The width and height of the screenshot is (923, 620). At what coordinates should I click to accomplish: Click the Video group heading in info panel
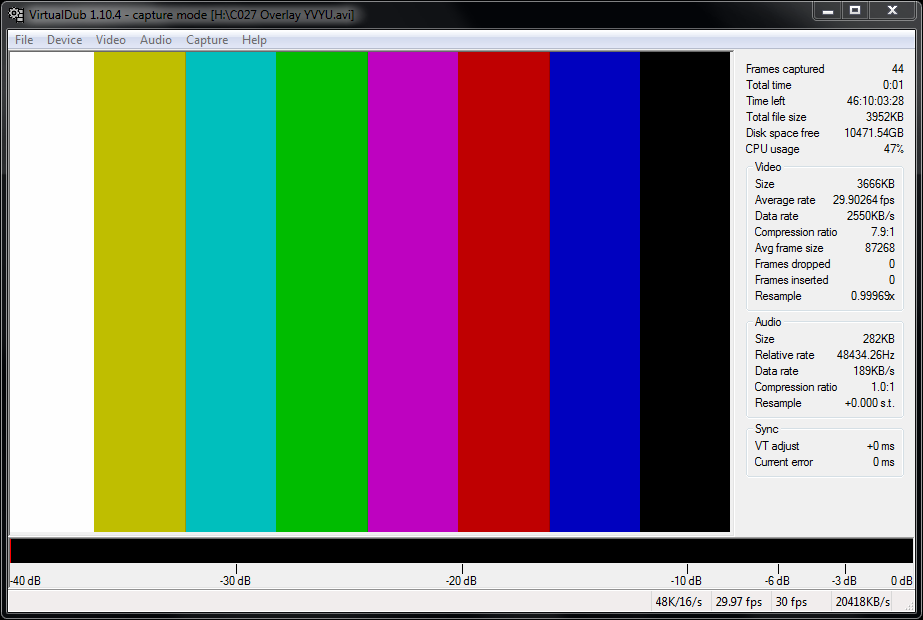768,167
